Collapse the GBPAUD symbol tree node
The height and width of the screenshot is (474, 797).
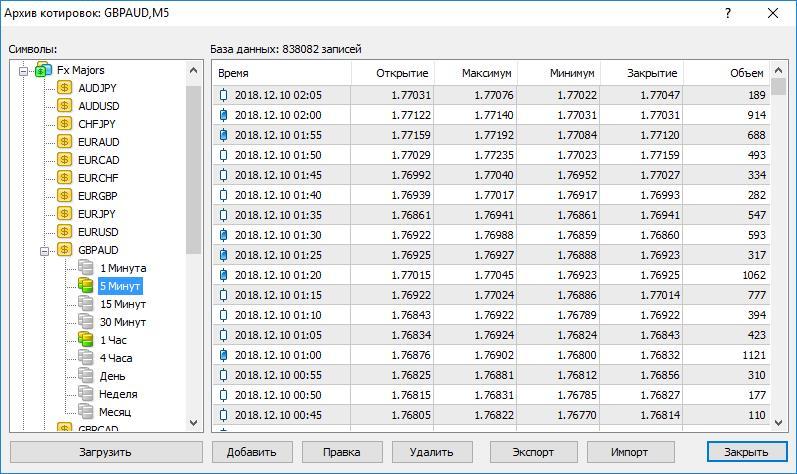point(45,250)
